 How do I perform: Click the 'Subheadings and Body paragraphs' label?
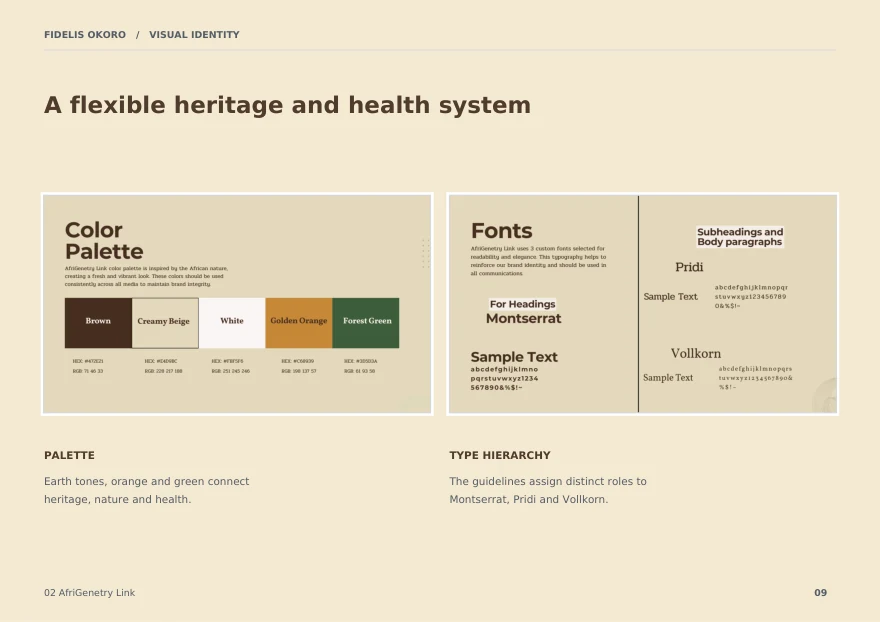(x=740, y=237)
